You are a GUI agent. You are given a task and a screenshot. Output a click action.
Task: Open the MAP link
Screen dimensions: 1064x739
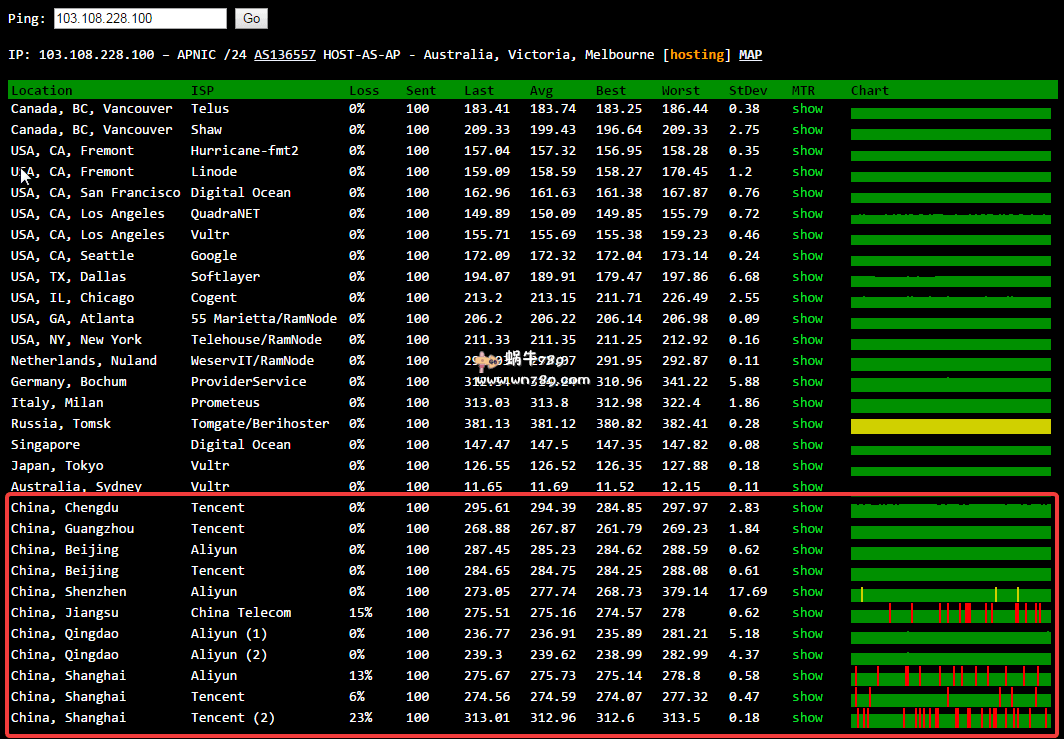[750, 55]
